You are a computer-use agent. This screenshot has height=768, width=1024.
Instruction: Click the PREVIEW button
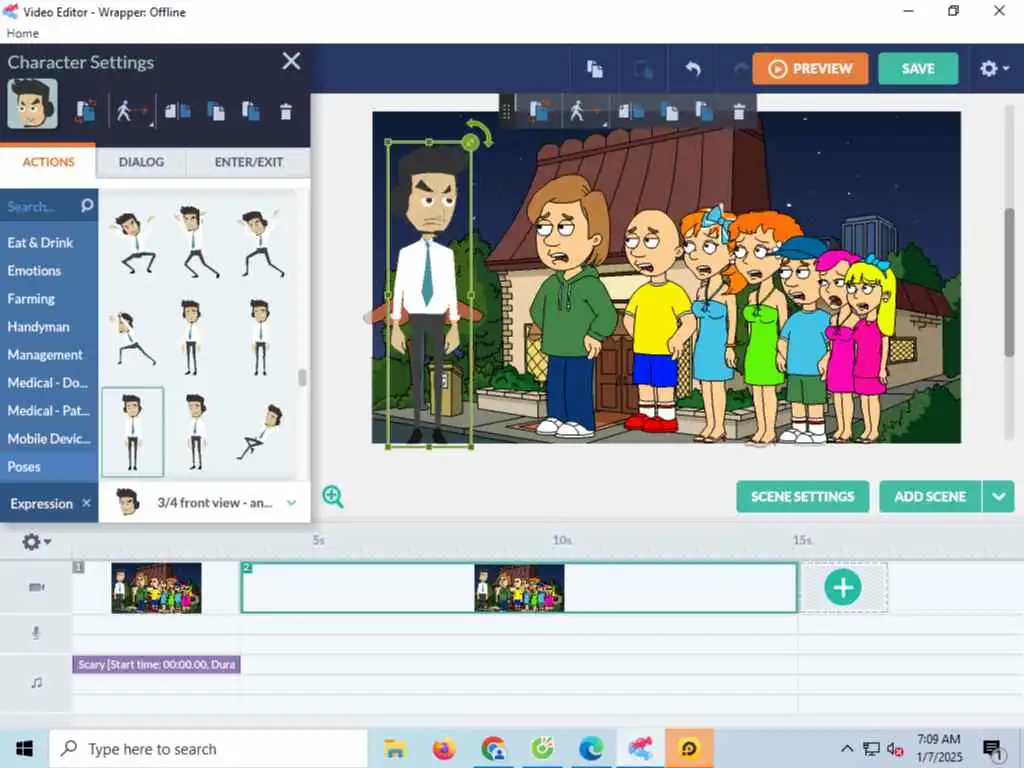click(810, 69)
